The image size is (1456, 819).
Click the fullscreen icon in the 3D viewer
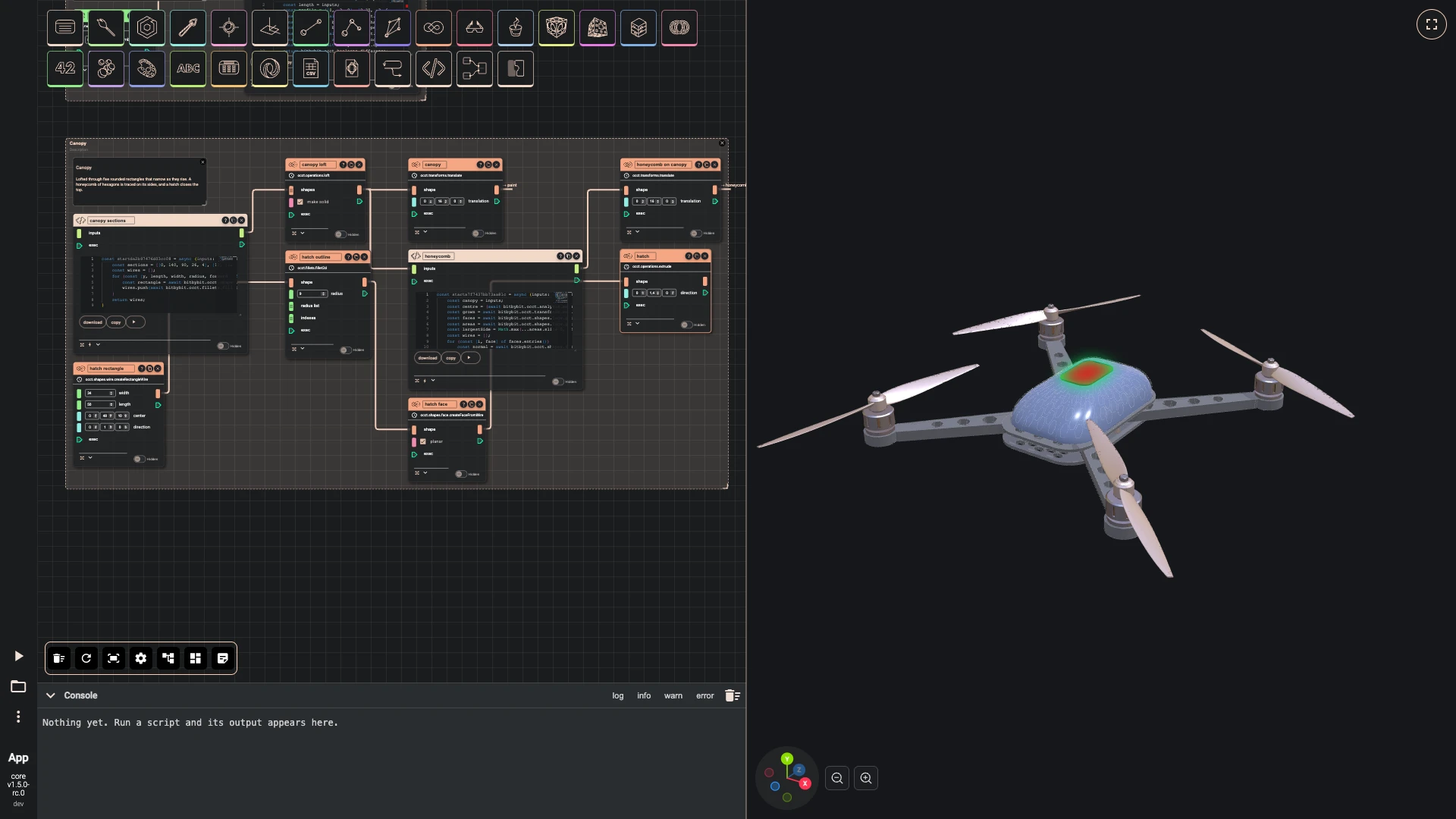[1432, 24]
